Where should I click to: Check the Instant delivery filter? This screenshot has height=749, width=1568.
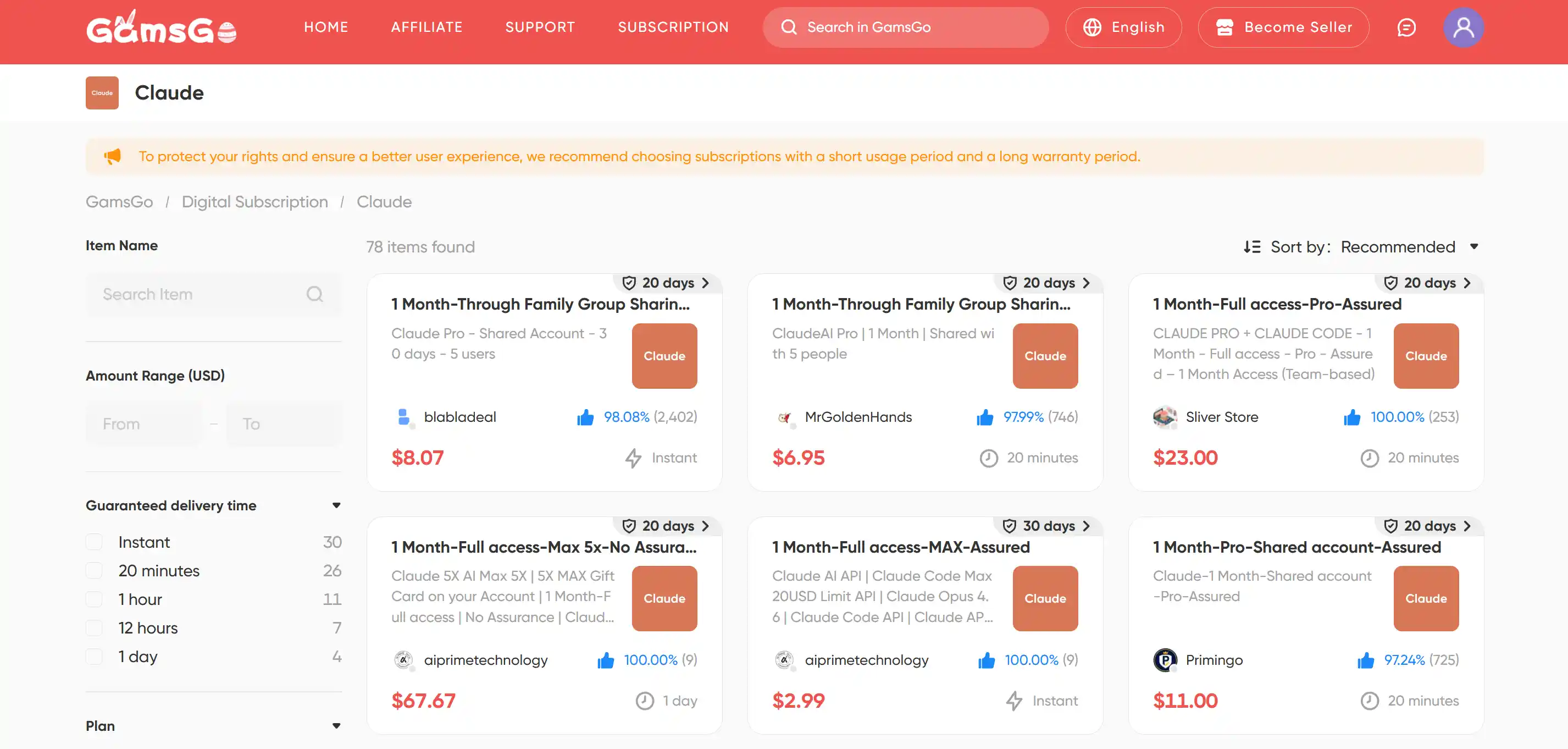tap(95, 542)
